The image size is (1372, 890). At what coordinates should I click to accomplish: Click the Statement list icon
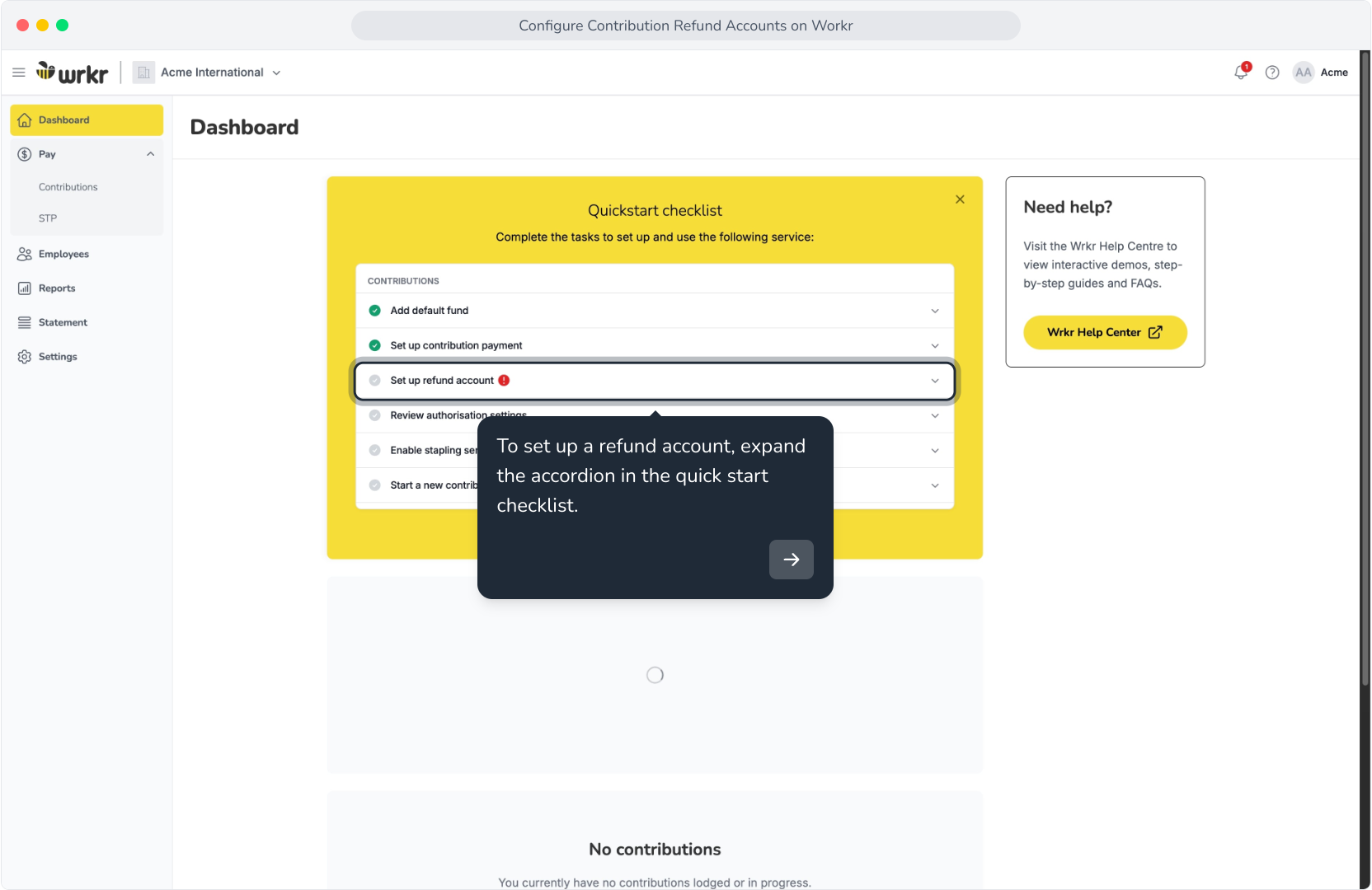point(25,323)
